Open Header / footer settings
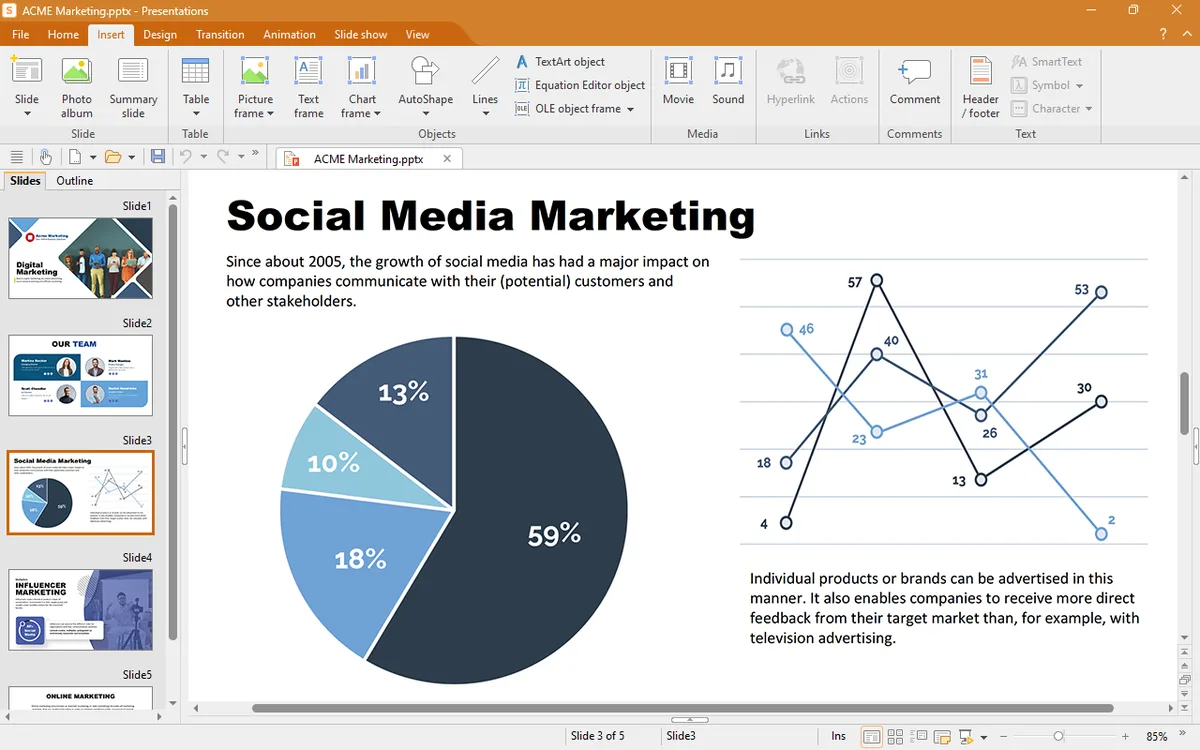The height and width of the screenshot is (750, 1200). [980, 88]
